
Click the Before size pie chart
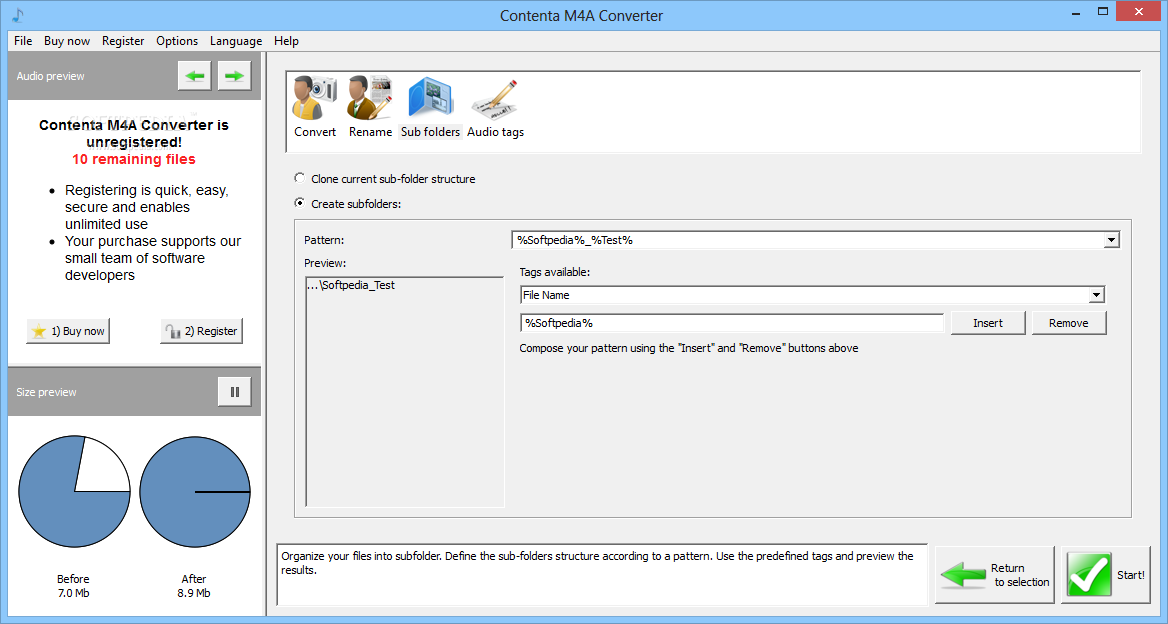(74, 492)
